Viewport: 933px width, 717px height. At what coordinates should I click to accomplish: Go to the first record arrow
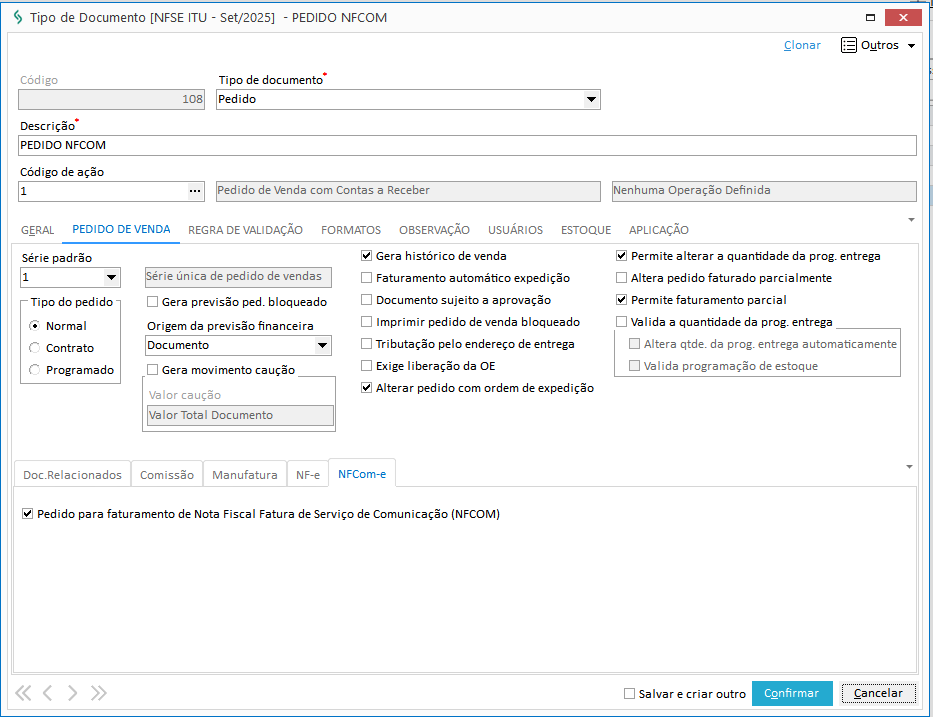click(24, 693)
